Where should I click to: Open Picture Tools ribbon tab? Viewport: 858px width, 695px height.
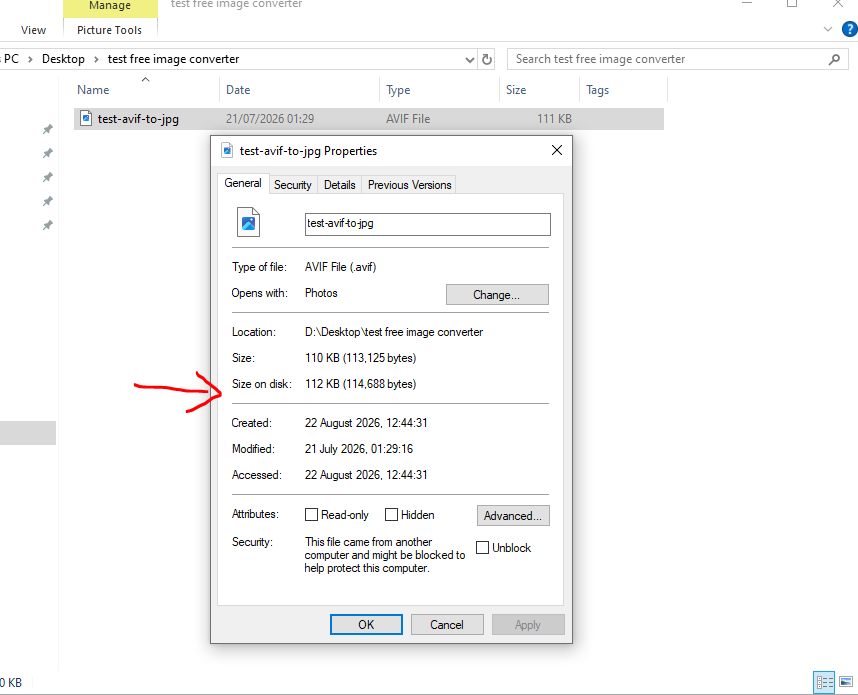[109, 30]
